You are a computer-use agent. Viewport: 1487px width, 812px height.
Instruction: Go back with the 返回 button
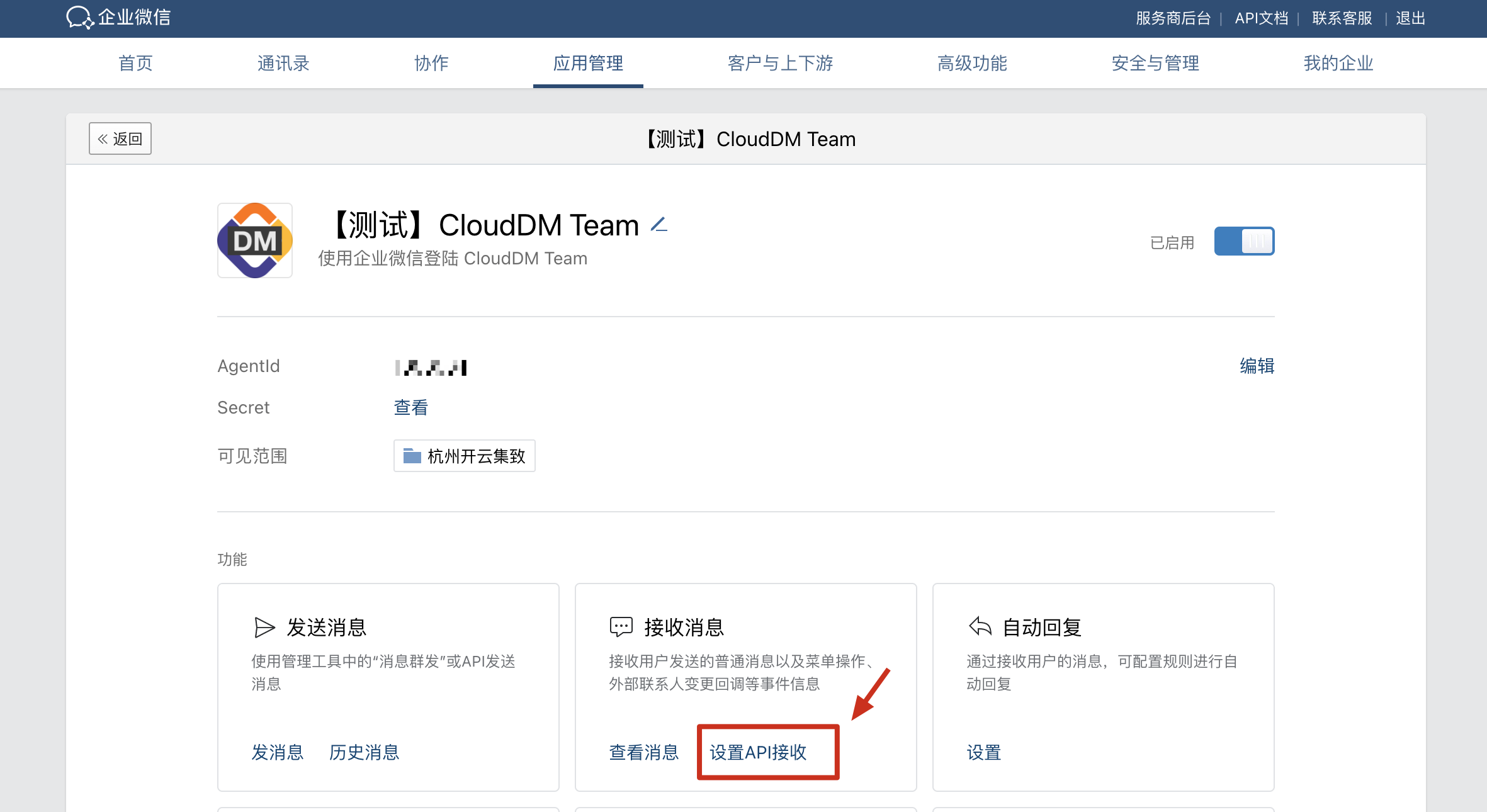coord(120,138)
